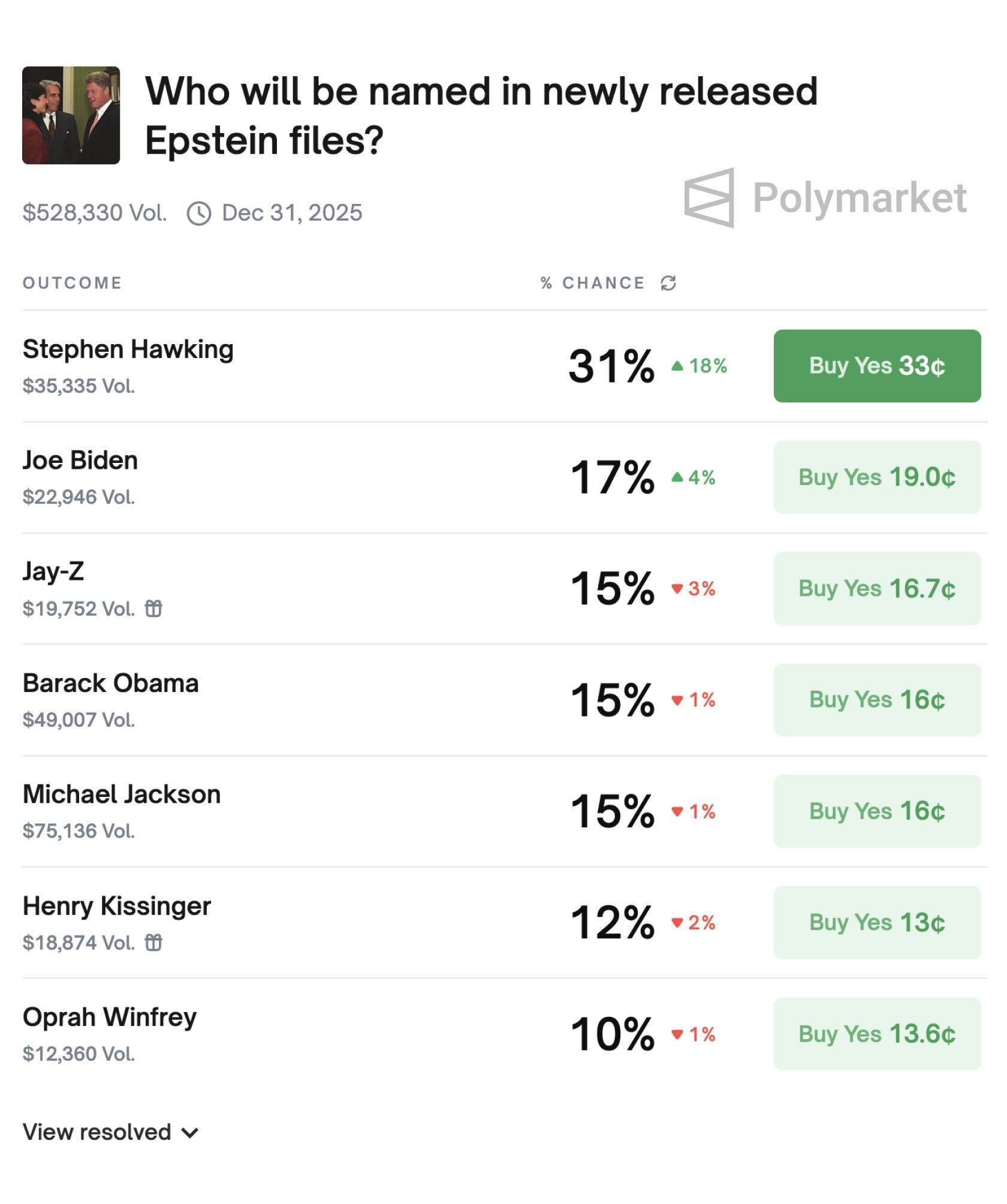Click the gift icon under Jay-Z

[153, 609]
